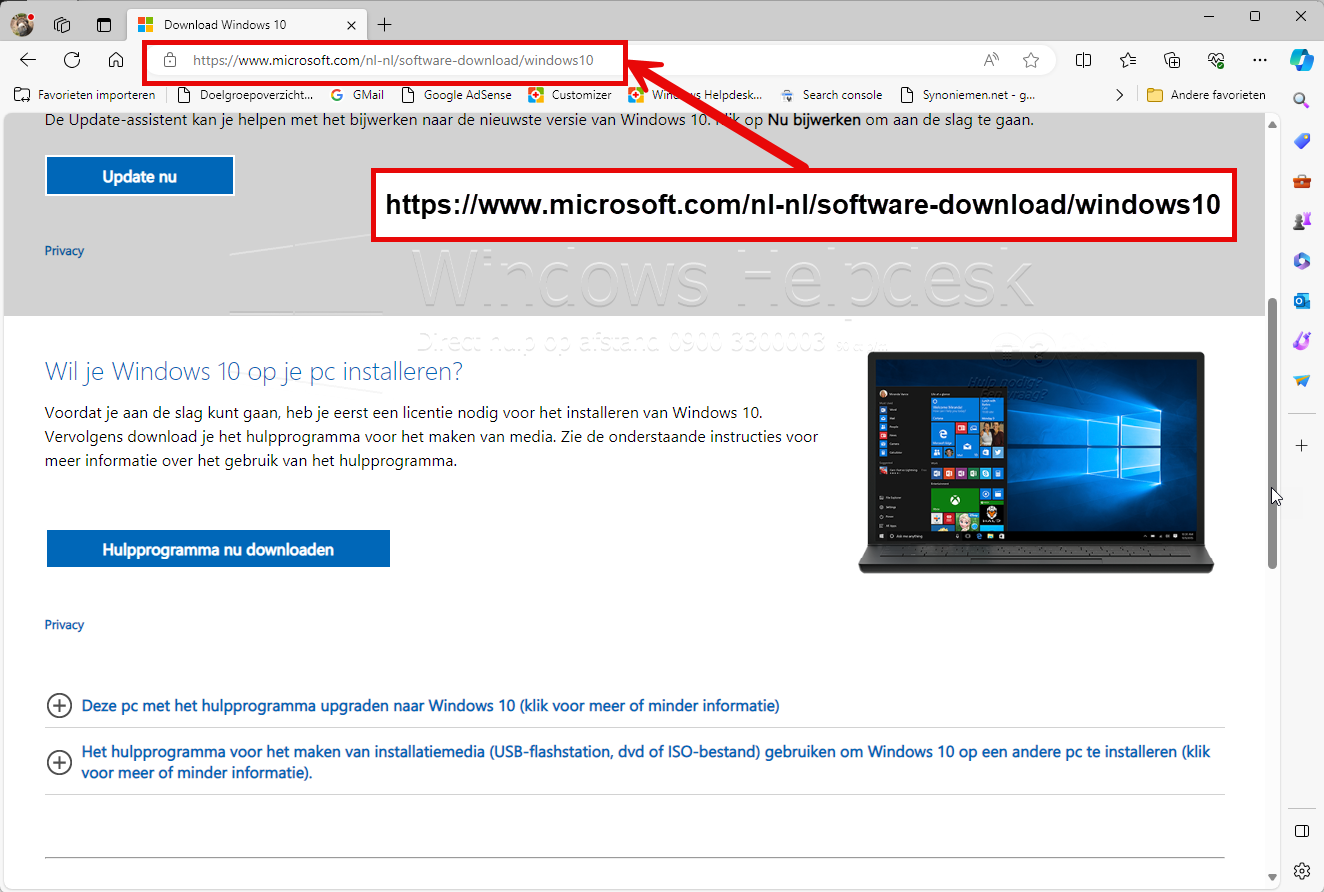Open Collections panel

[1173, 60]
